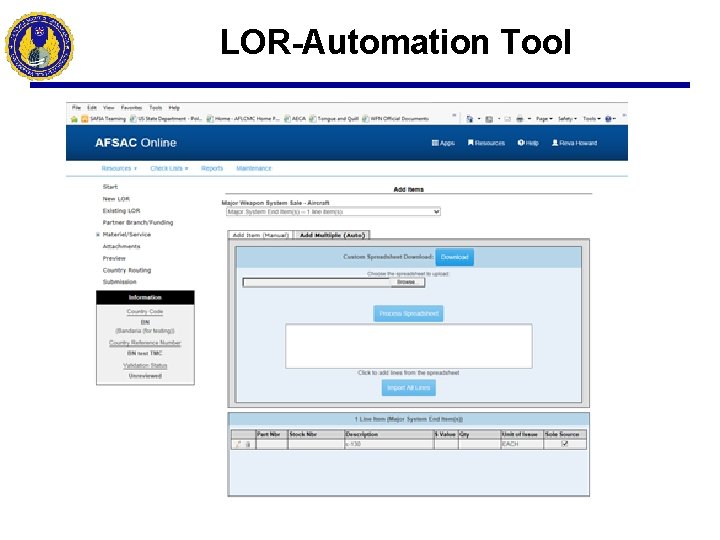Image resolution: width=720 pixels, height=540 pixels.
Task: Open the Help menu in menu bar
Action: 174,108
